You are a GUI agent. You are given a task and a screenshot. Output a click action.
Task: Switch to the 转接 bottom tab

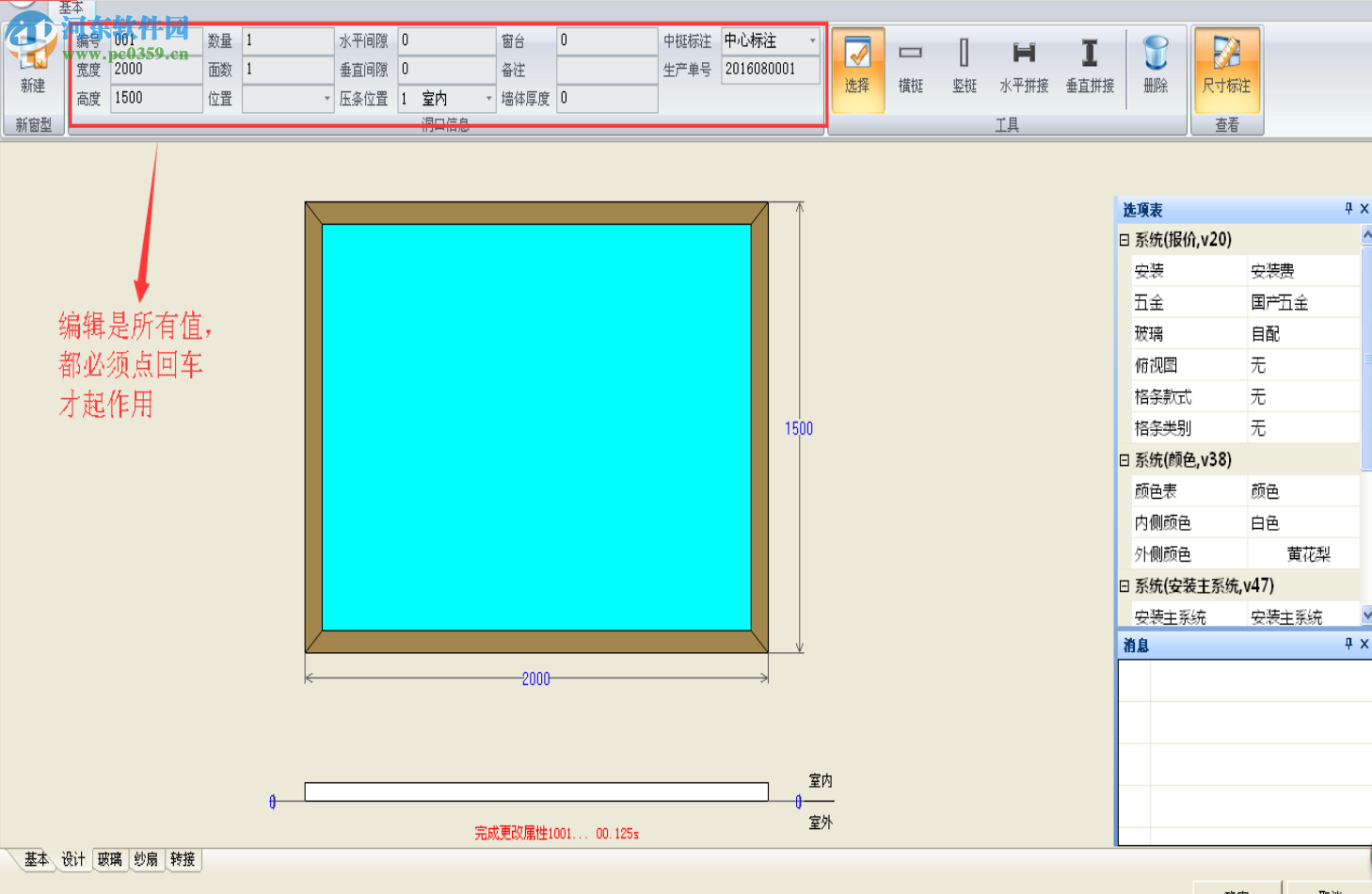(183, 859)
